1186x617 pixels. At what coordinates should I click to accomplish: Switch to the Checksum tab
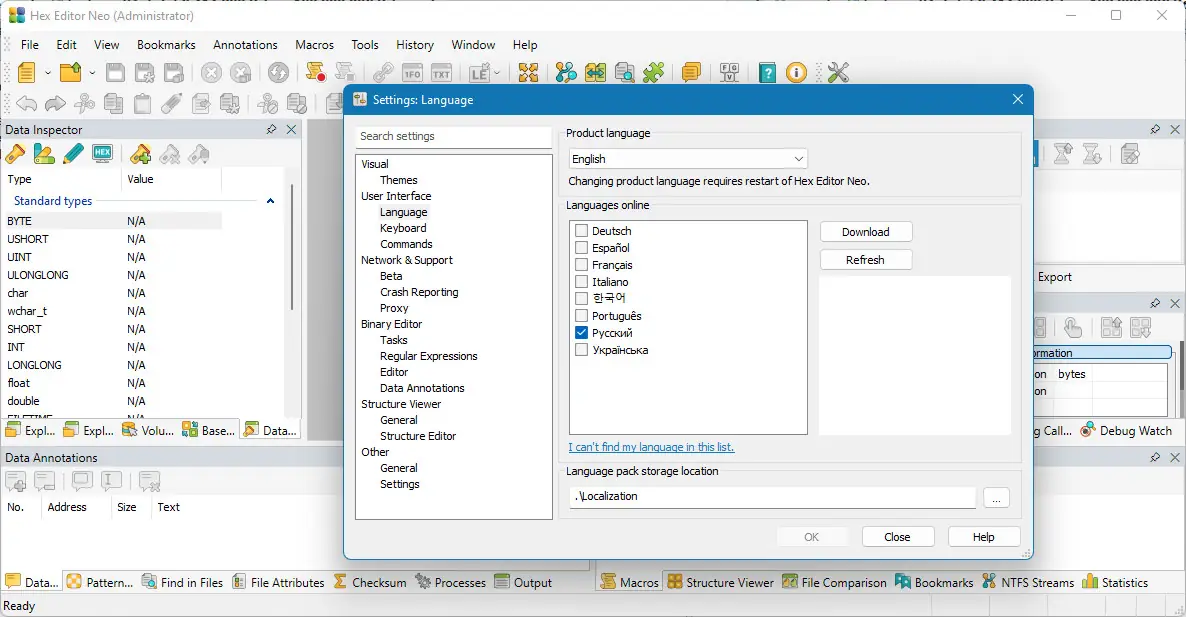click(x=370, y=582)
